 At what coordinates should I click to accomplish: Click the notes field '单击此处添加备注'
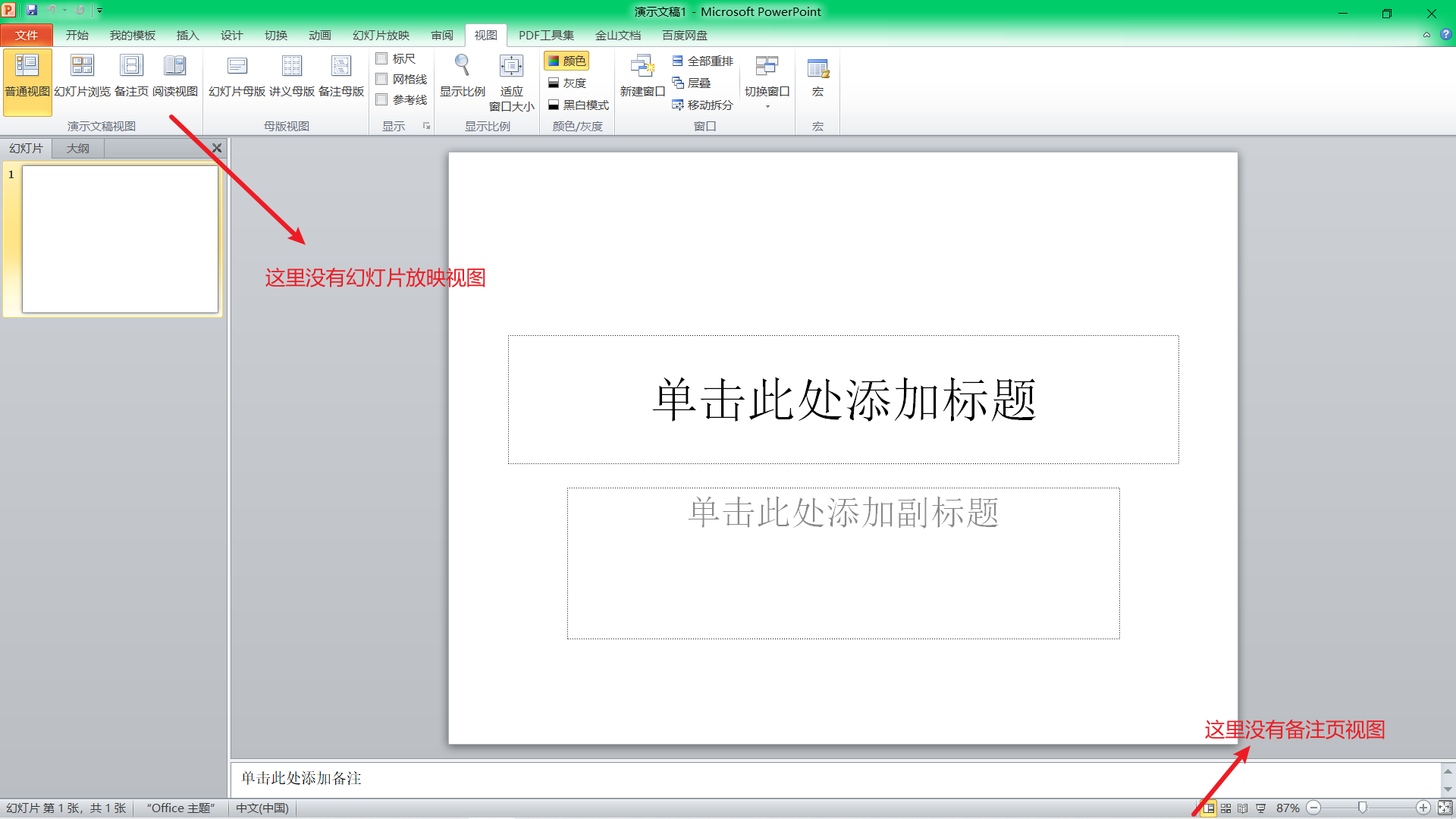(301, 778)
